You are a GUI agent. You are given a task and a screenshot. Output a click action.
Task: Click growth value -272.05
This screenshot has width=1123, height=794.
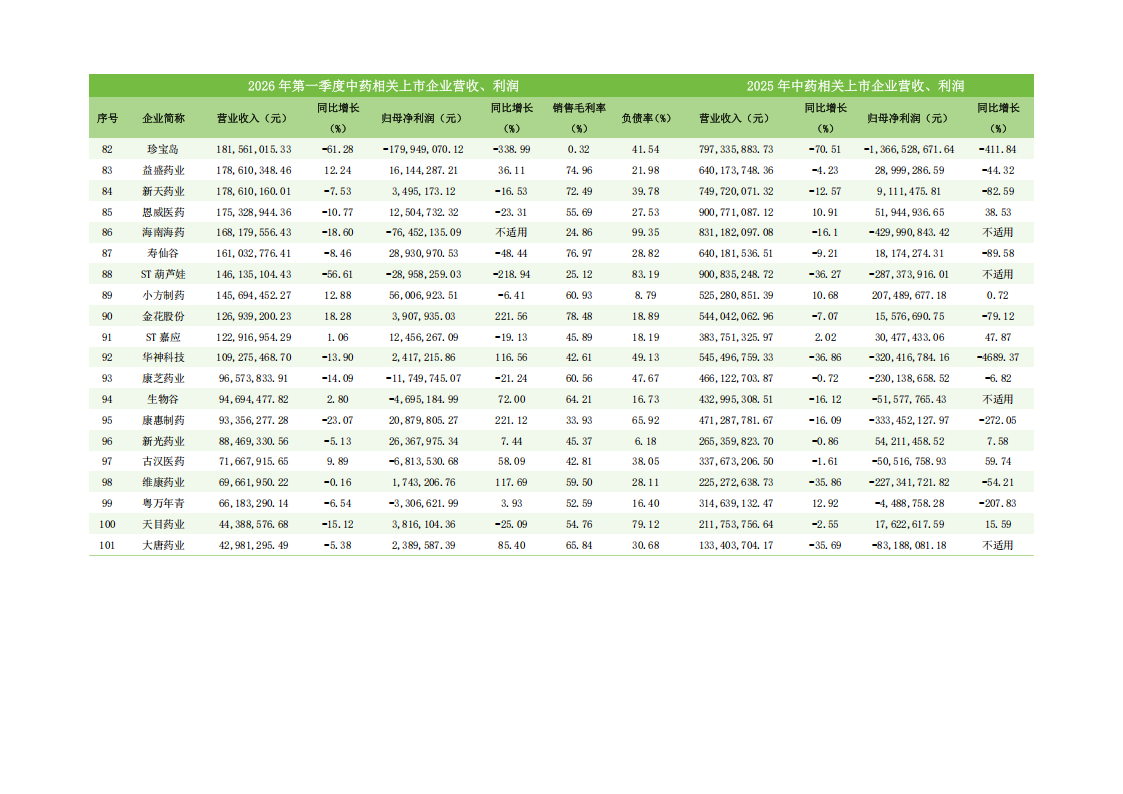click(998, 420)
